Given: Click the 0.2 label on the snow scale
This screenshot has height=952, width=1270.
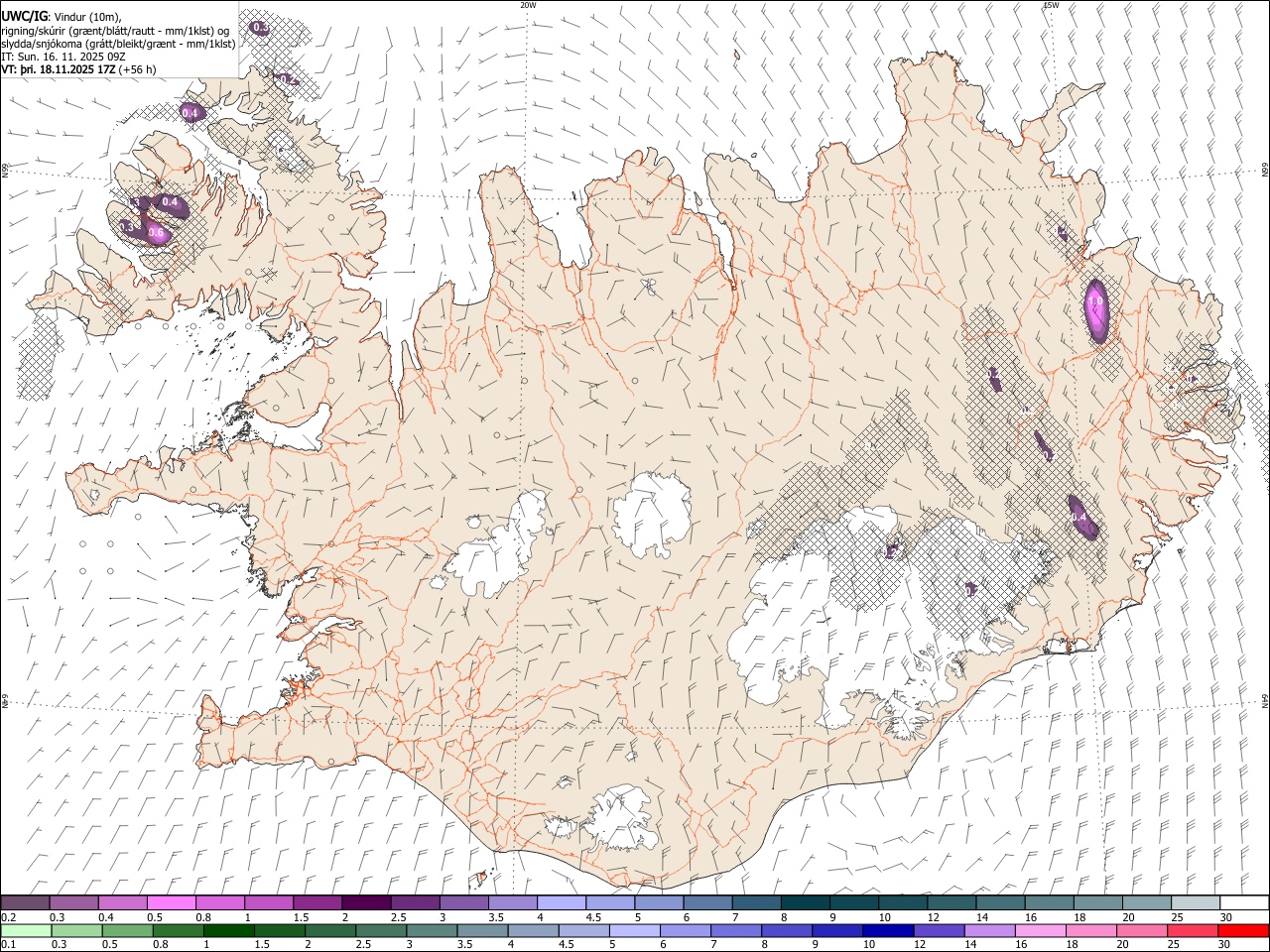Looking at the screenshot, I should point(8,917).
